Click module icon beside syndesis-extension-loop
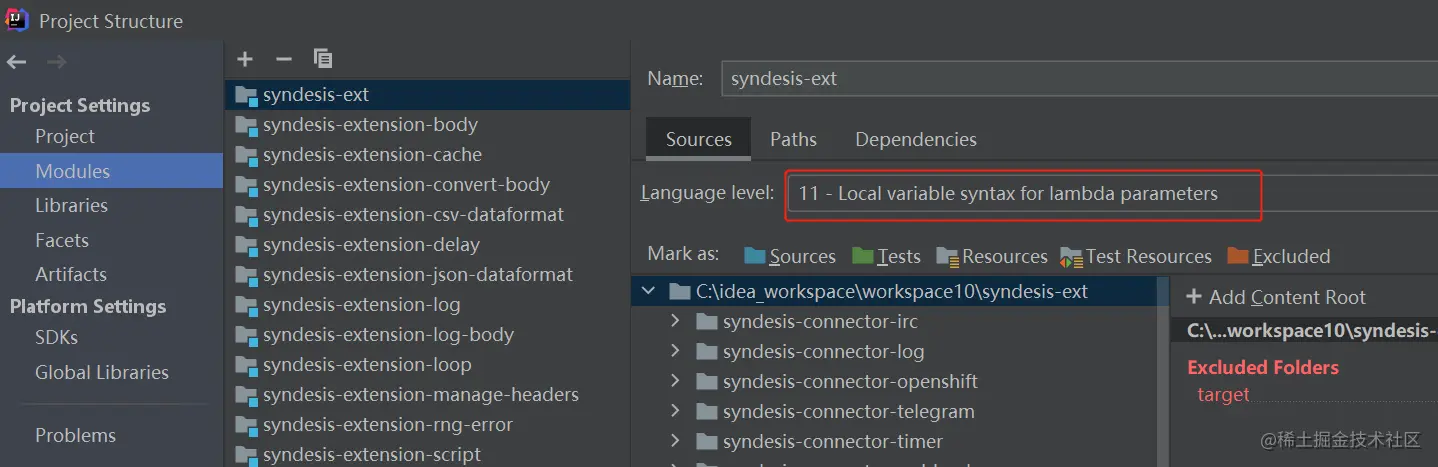 246,365
